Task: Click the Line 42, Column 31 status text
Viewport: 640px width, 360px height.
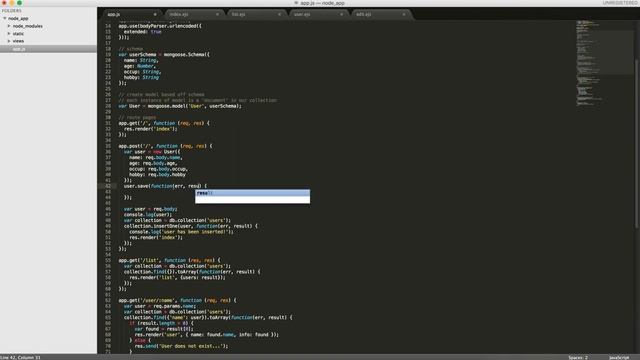Action: [x=20, y=357]
